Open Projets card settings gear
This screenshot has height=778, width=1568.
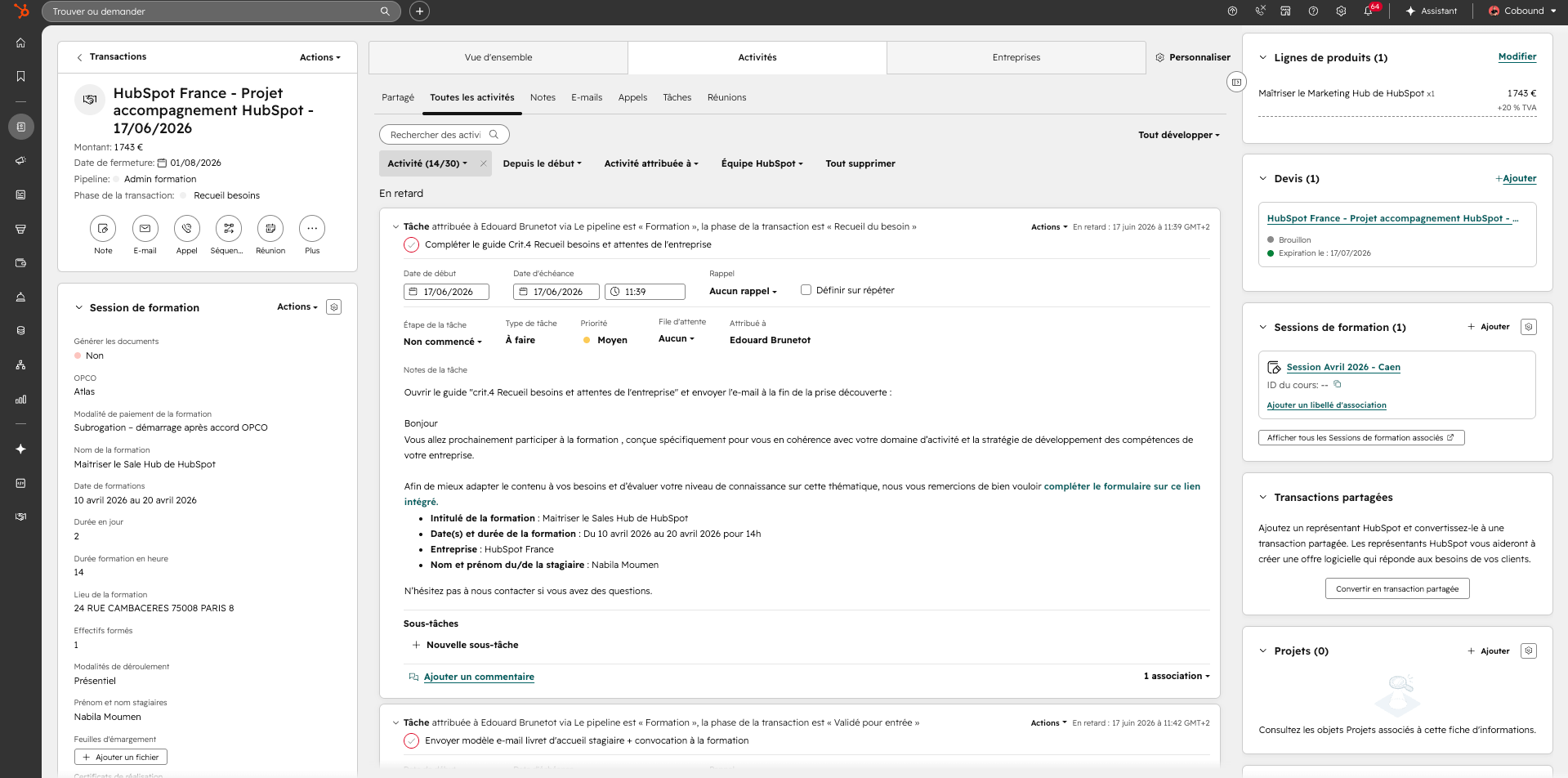point(1529,651)
